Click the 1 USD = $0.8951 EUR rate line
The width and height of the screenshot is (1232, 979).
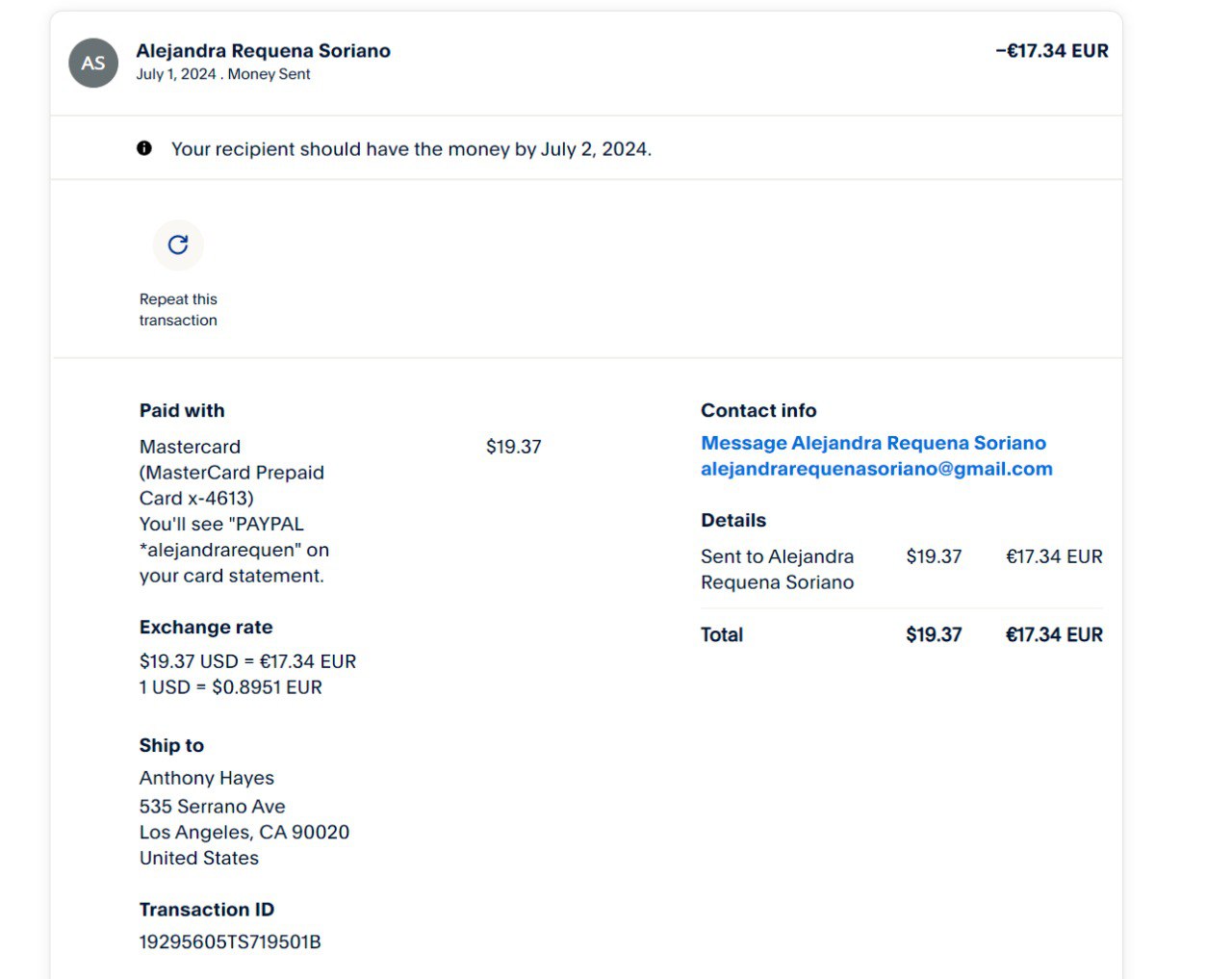[x=231, y=687]
